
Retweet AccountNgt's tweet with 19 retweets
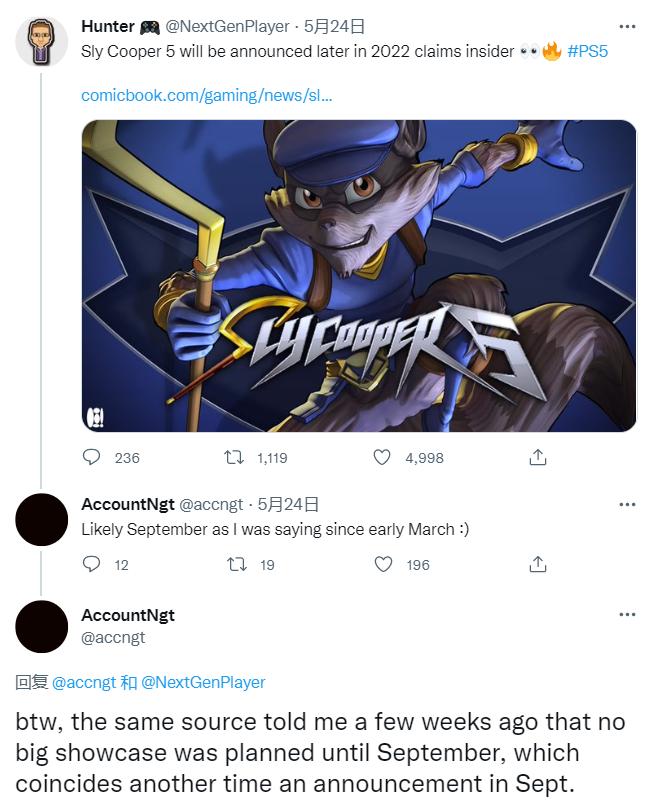(237, 564)
